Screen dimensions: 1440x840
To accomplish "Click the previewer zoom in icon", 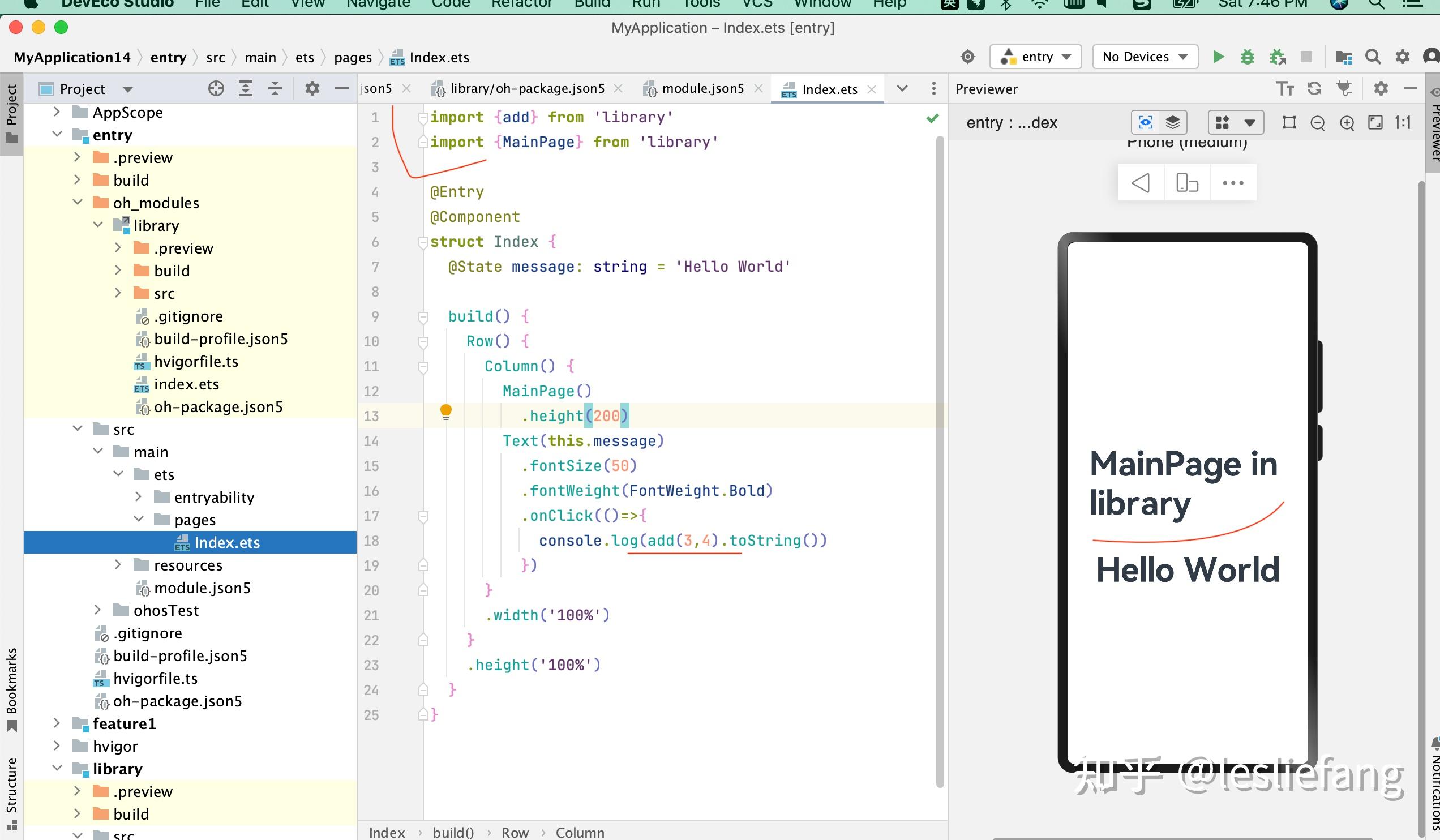I will click(1347, 123).
